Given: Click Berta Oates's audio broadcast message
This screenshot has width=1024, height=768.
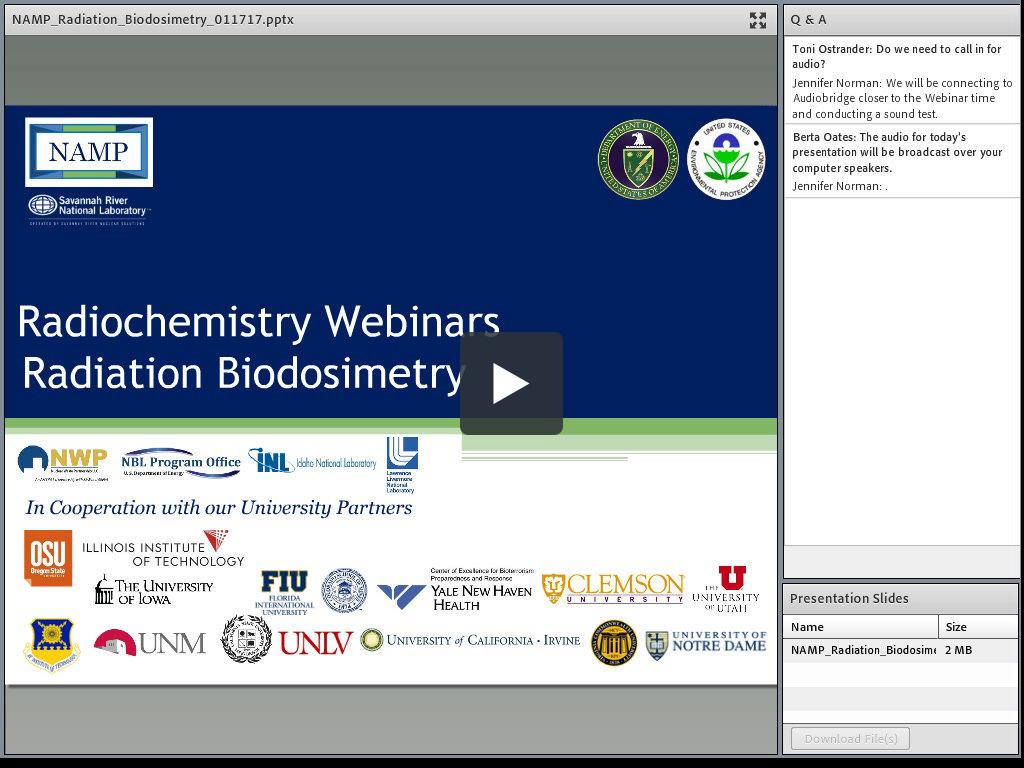Looking at the screenshot, I should pos(897,152).
